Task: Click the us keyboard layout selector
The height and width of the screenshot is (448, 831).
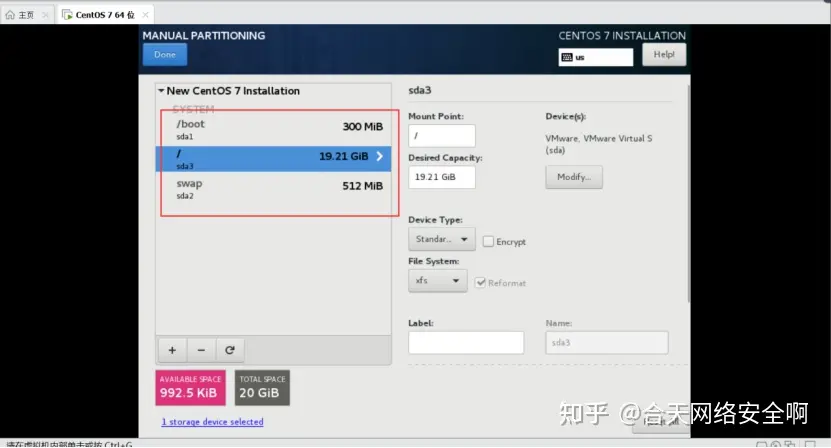Action: pos(596,57)
